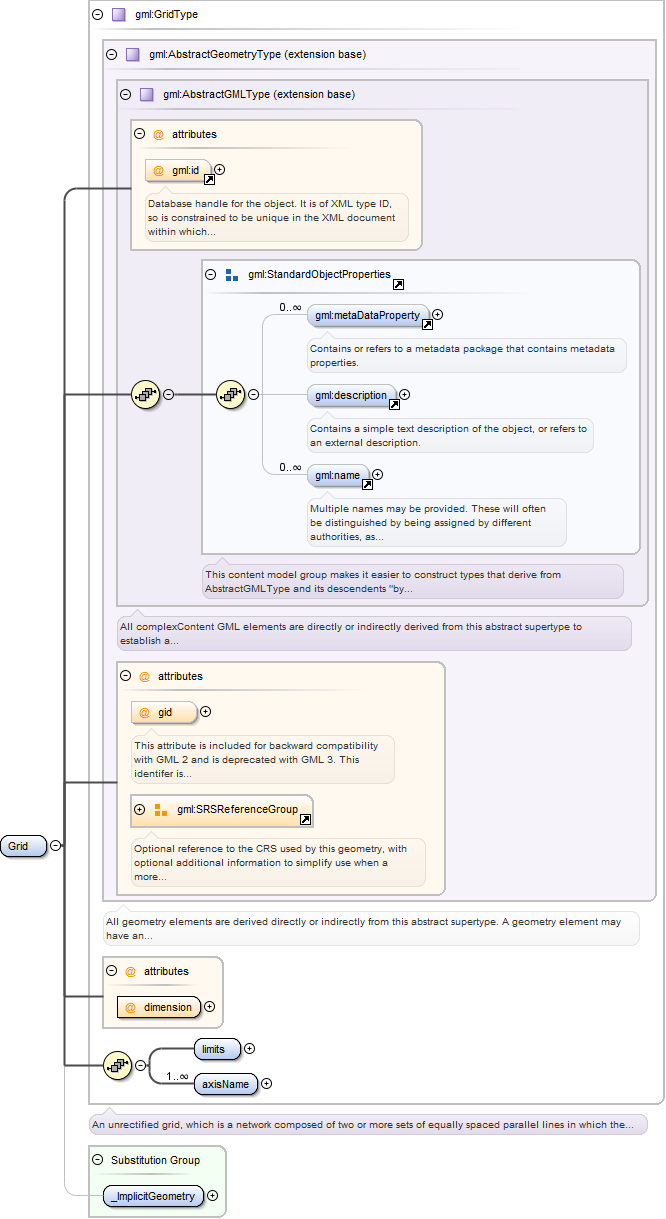Click the 'An unrectified grid' description note

[368, 1124]
